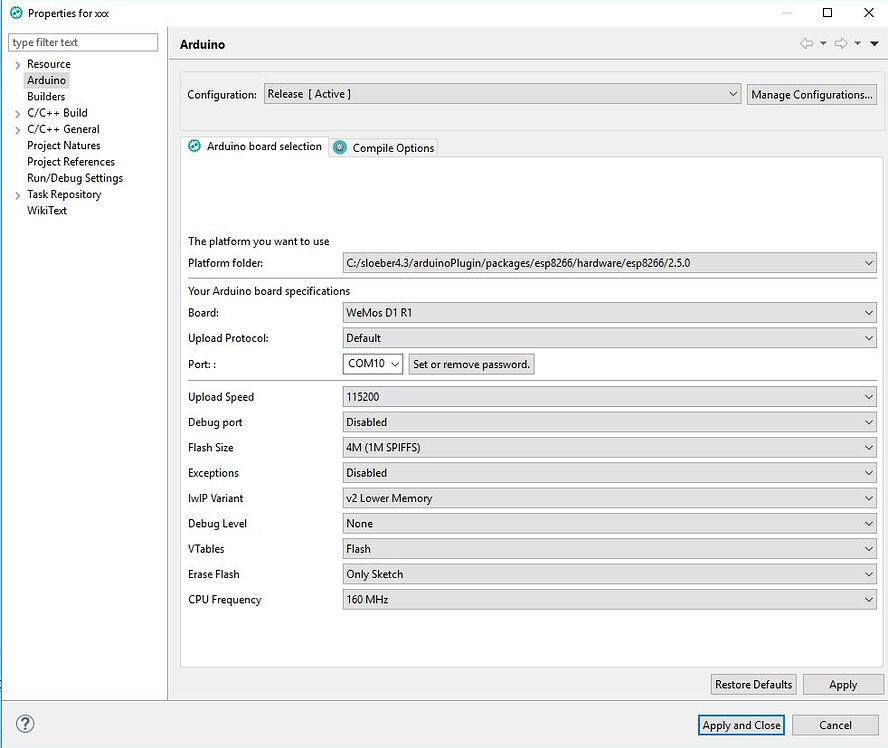Viewport: 888px width, 748px height.
Task: Click the teal icon on Arduino board selection tab
Action: (x=192, y=146)
